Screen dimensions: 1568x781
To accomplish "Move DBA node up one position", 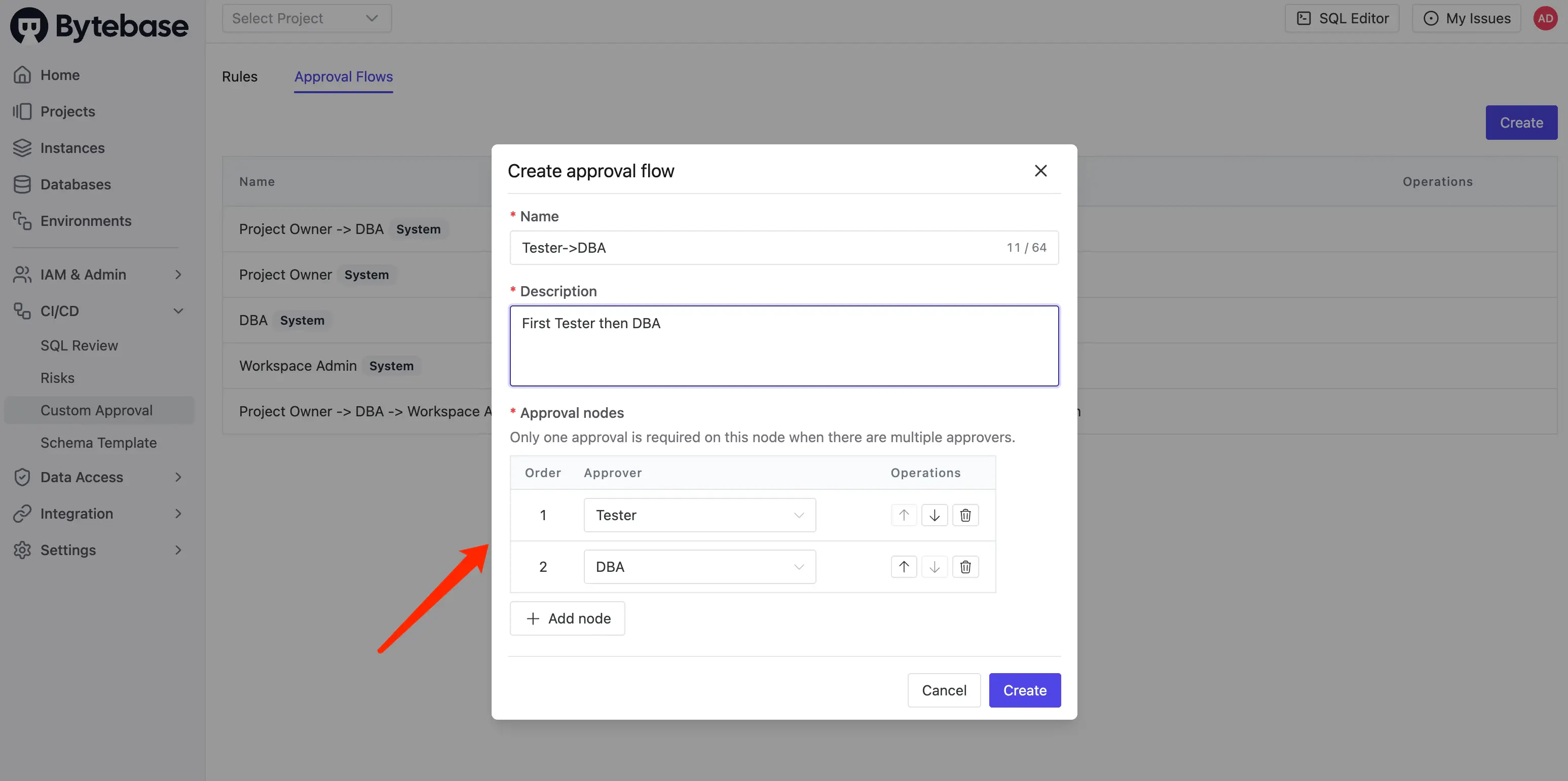I will click(x=903, y=567).
